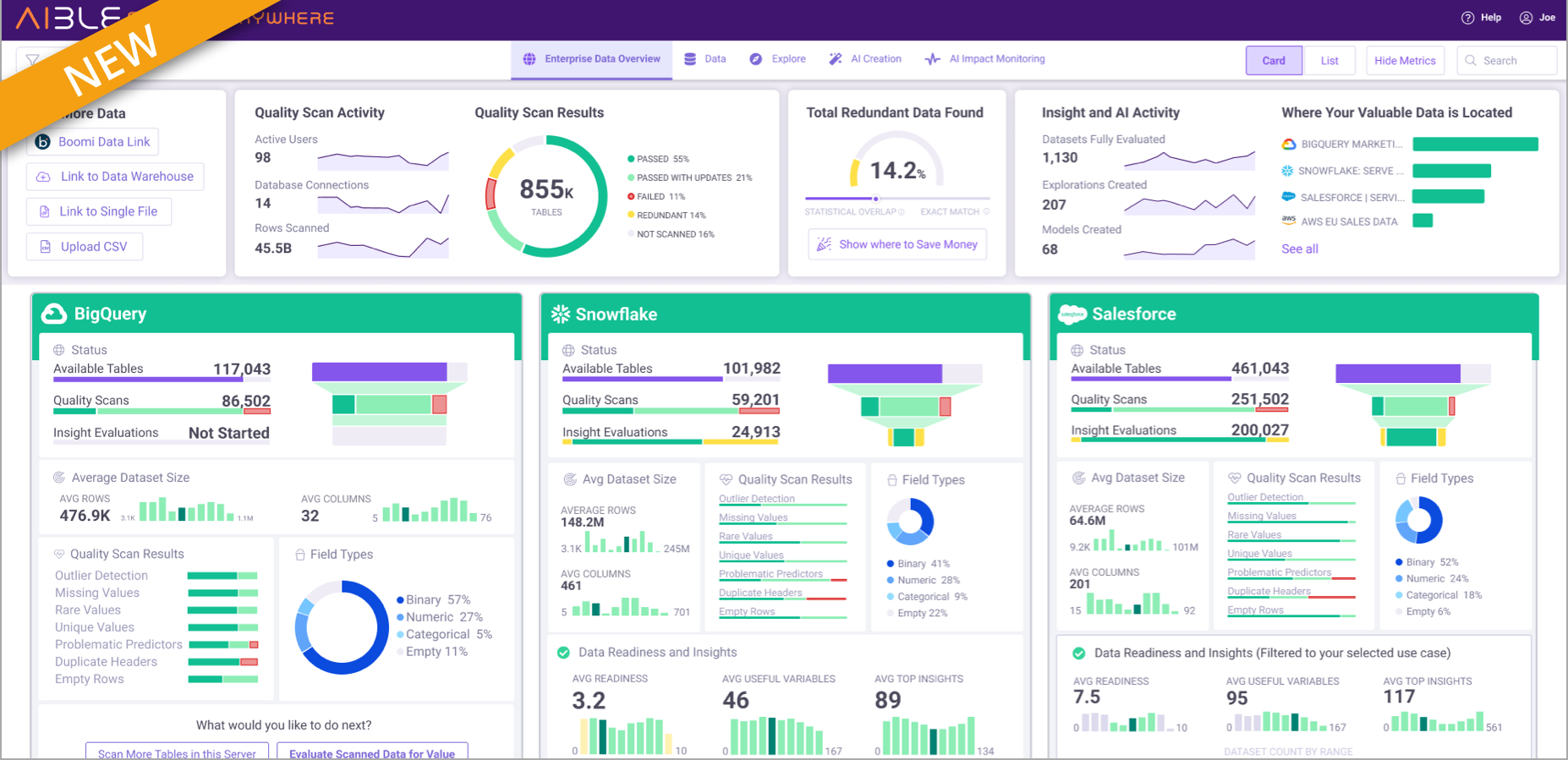Click BigQuery Field Types icon

[300, 555]
